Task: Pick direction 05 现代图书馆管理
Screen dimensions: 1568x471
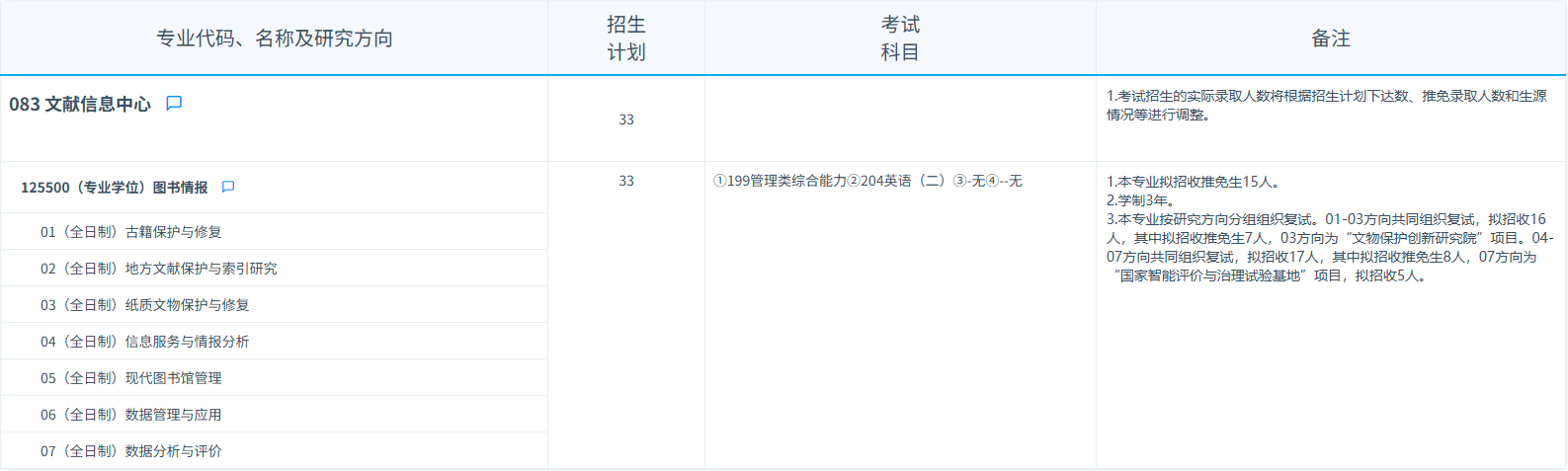Action: point(130,378)
